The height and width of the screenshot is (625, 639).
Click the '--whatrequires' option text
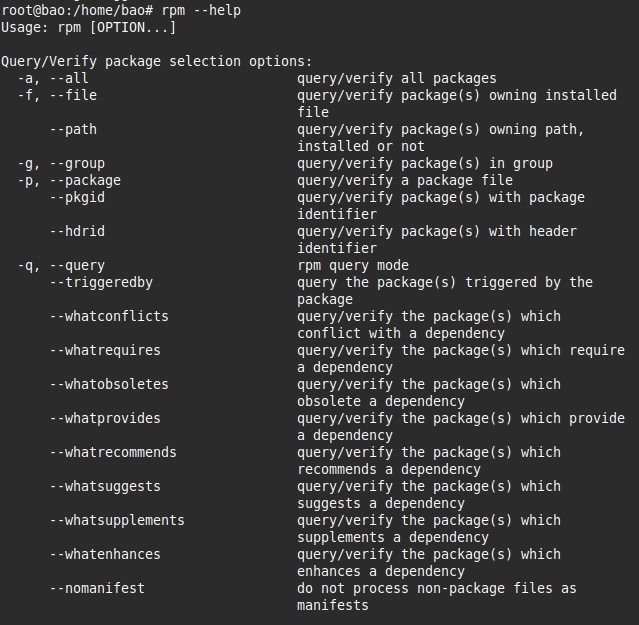tap(105, 350)
